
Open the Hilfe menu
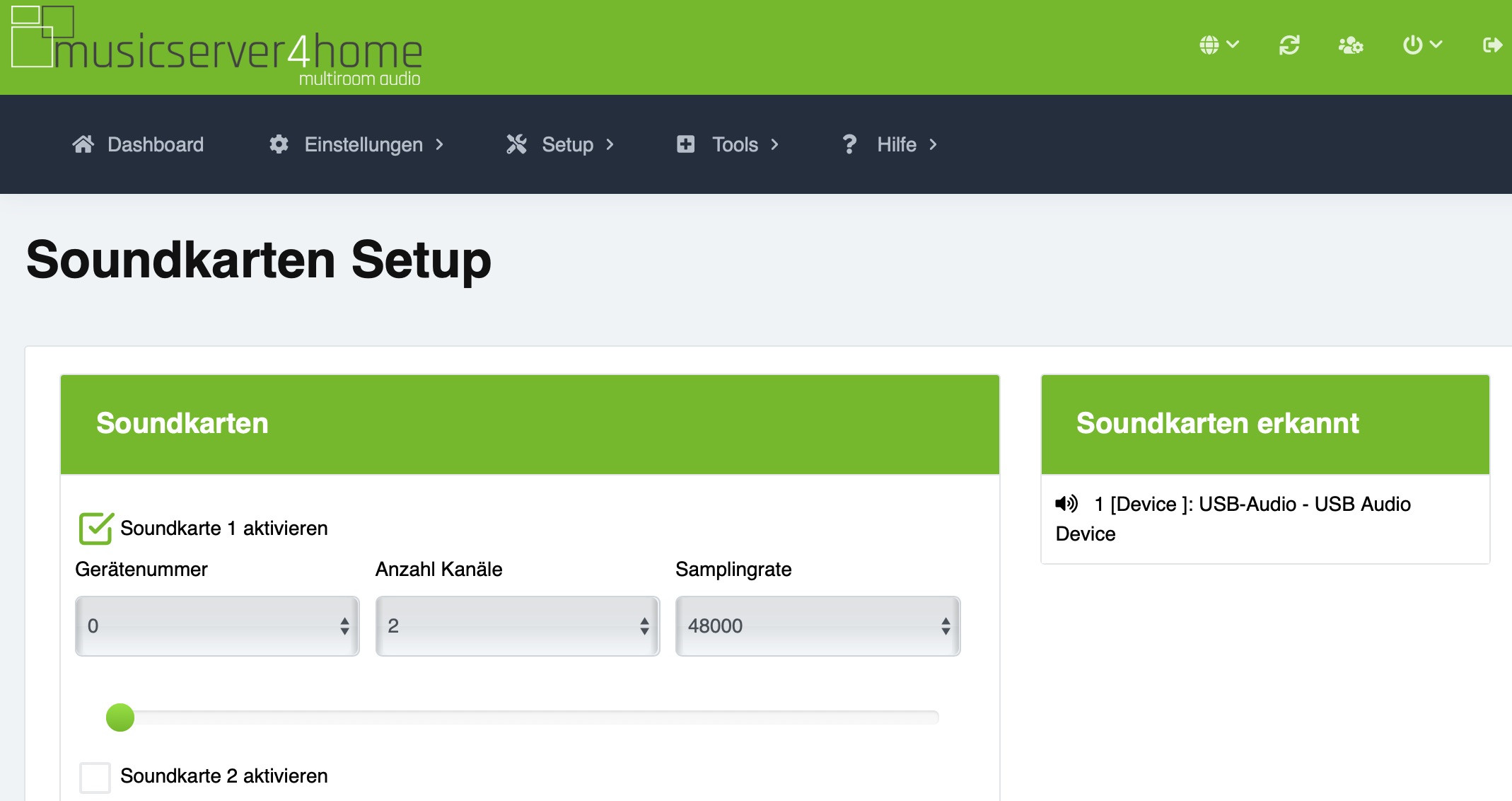pos(896,144)
